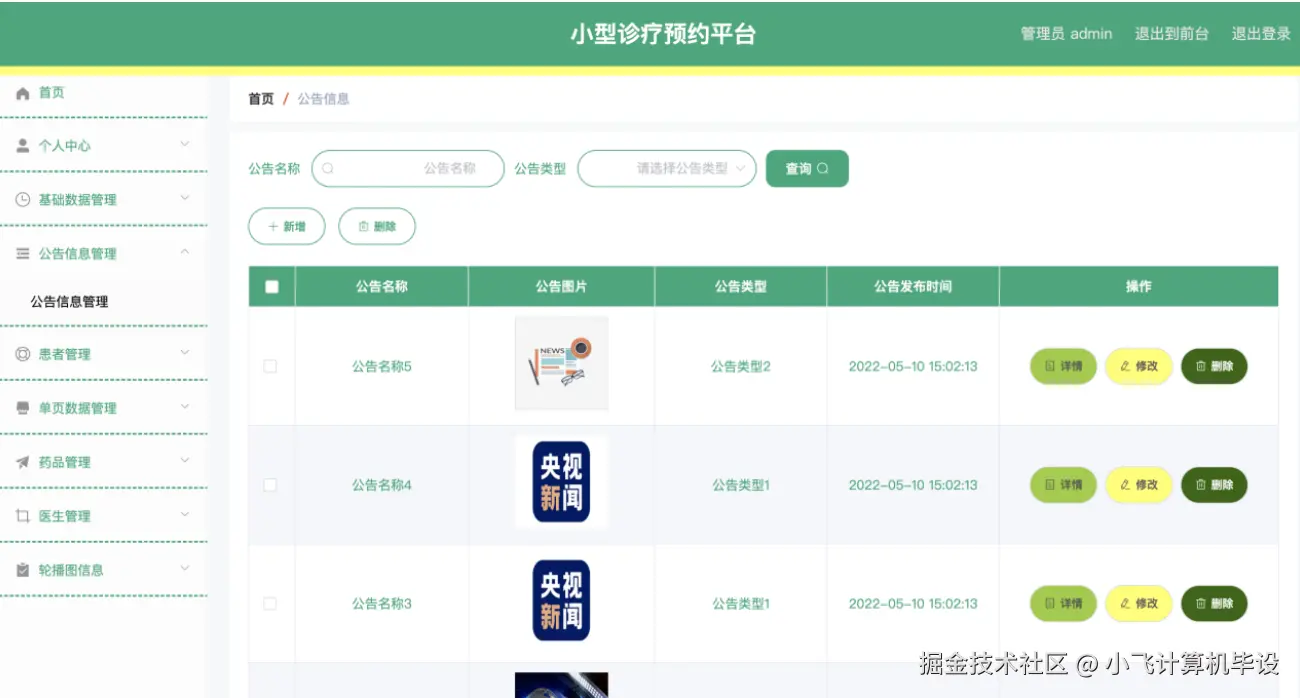
Task: Toggle the select-all checkbox in table header
Action: [272, 287]
